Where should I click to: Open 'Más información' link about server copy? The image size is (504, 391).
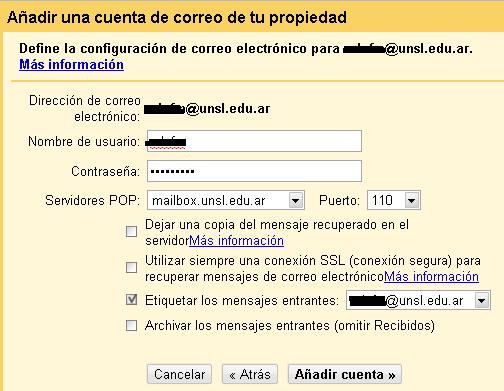(236, 241)
